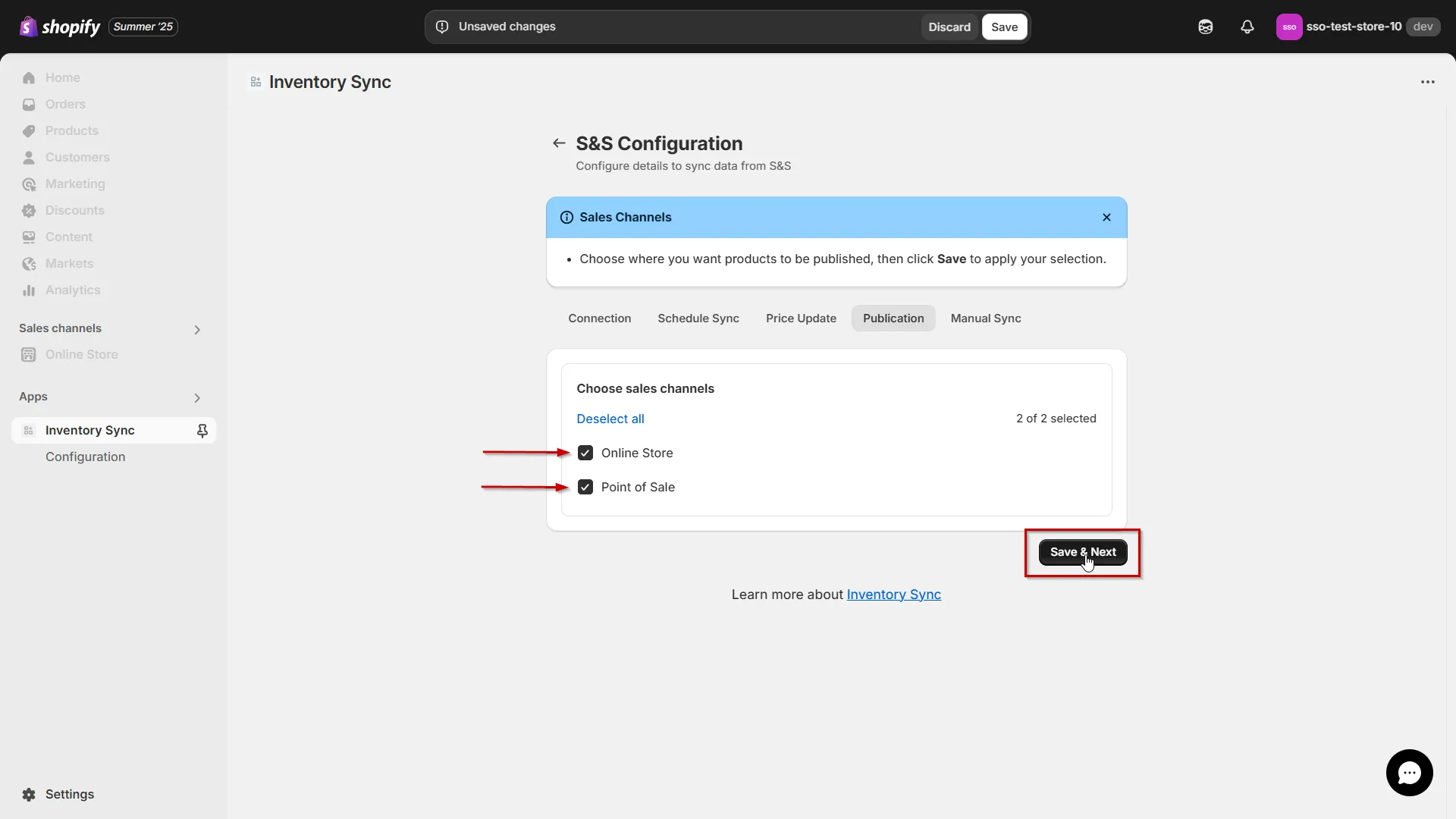This screenshot has height=819, width=1456.
Task: Open the Analytics section
Action: [x=71, y=290]
